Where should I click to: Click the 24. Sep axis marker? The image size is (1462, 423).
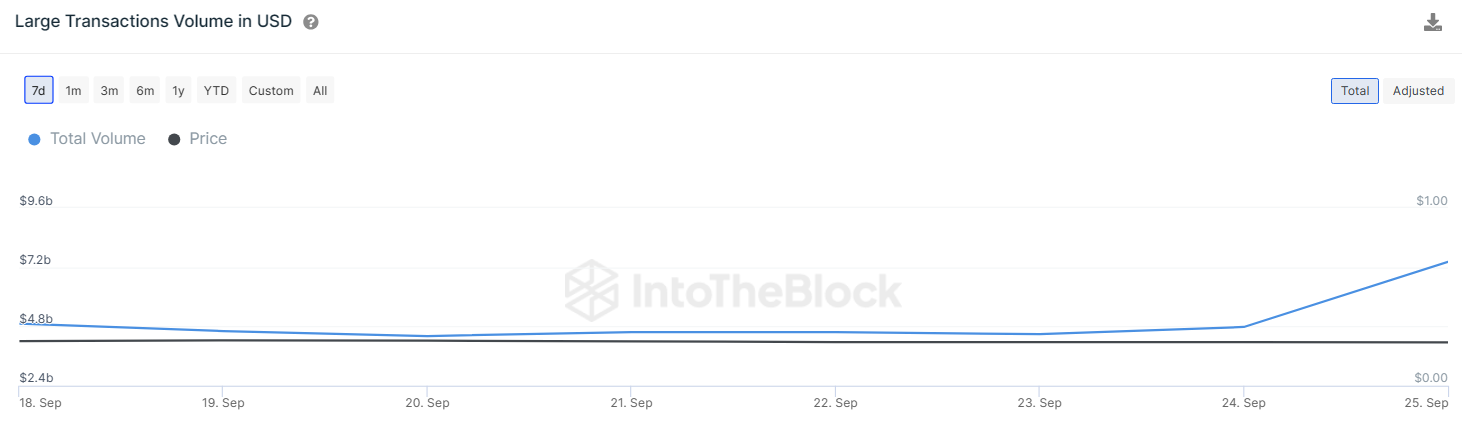1243,403
